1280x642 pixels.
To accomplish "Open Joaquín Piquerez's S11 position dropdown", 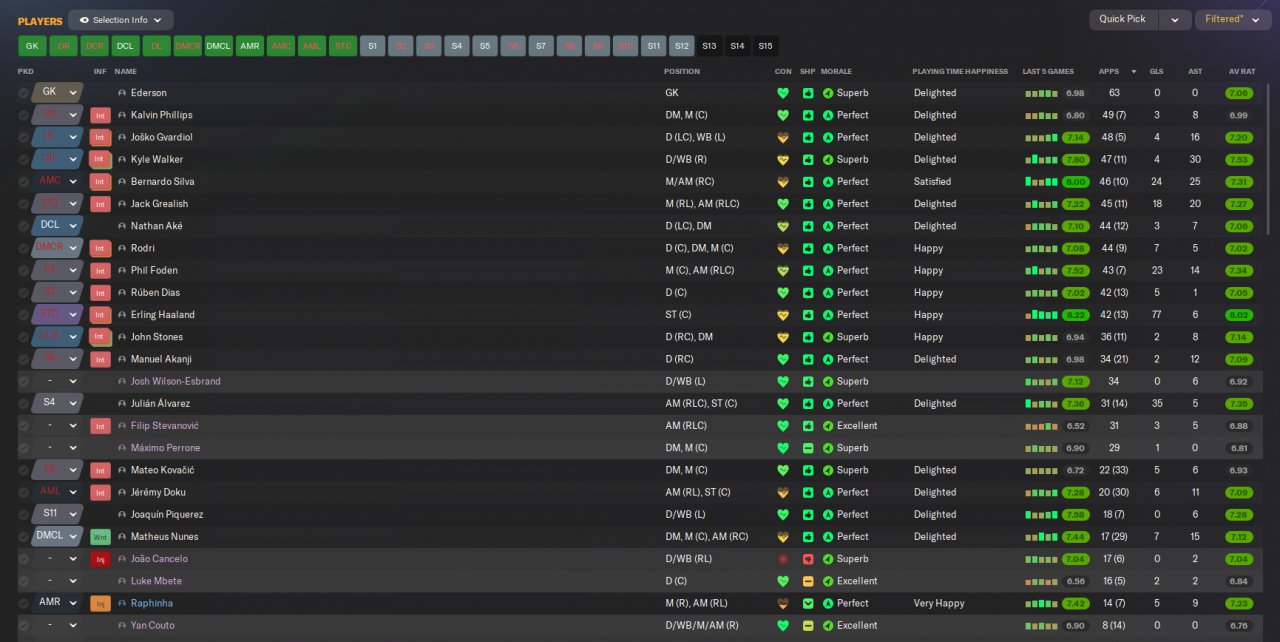I will point(59,514).
